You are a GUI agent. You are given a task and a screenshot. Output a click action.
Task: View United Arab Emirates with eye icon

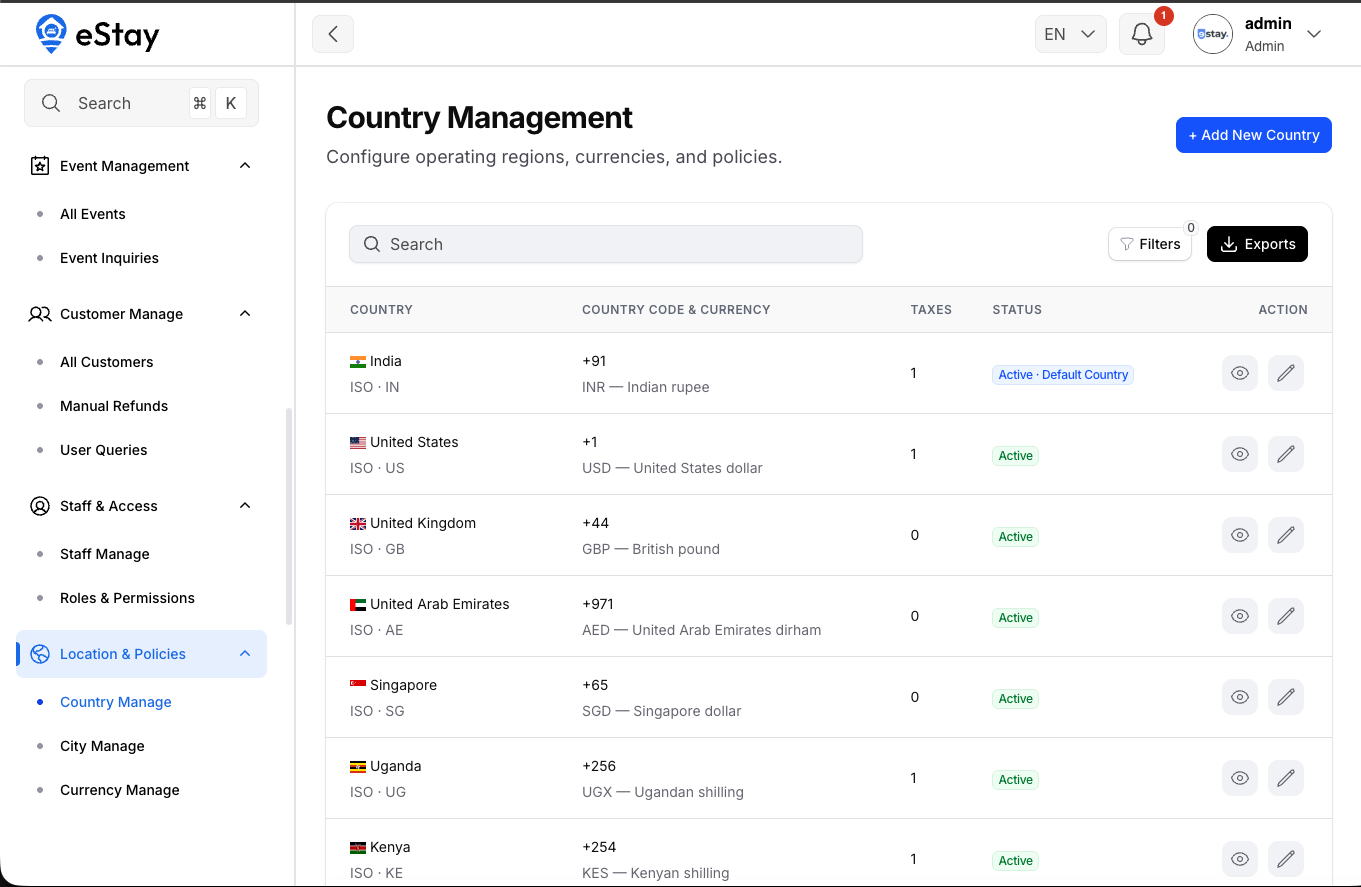point(1240,616)
